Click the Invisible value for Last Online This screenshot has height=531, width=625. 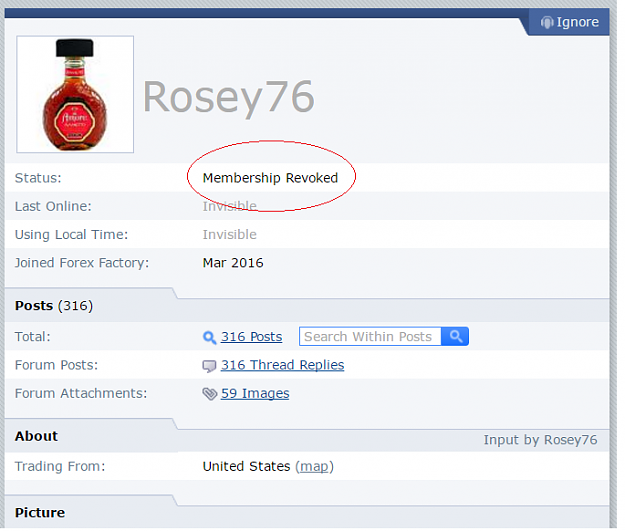230,206
